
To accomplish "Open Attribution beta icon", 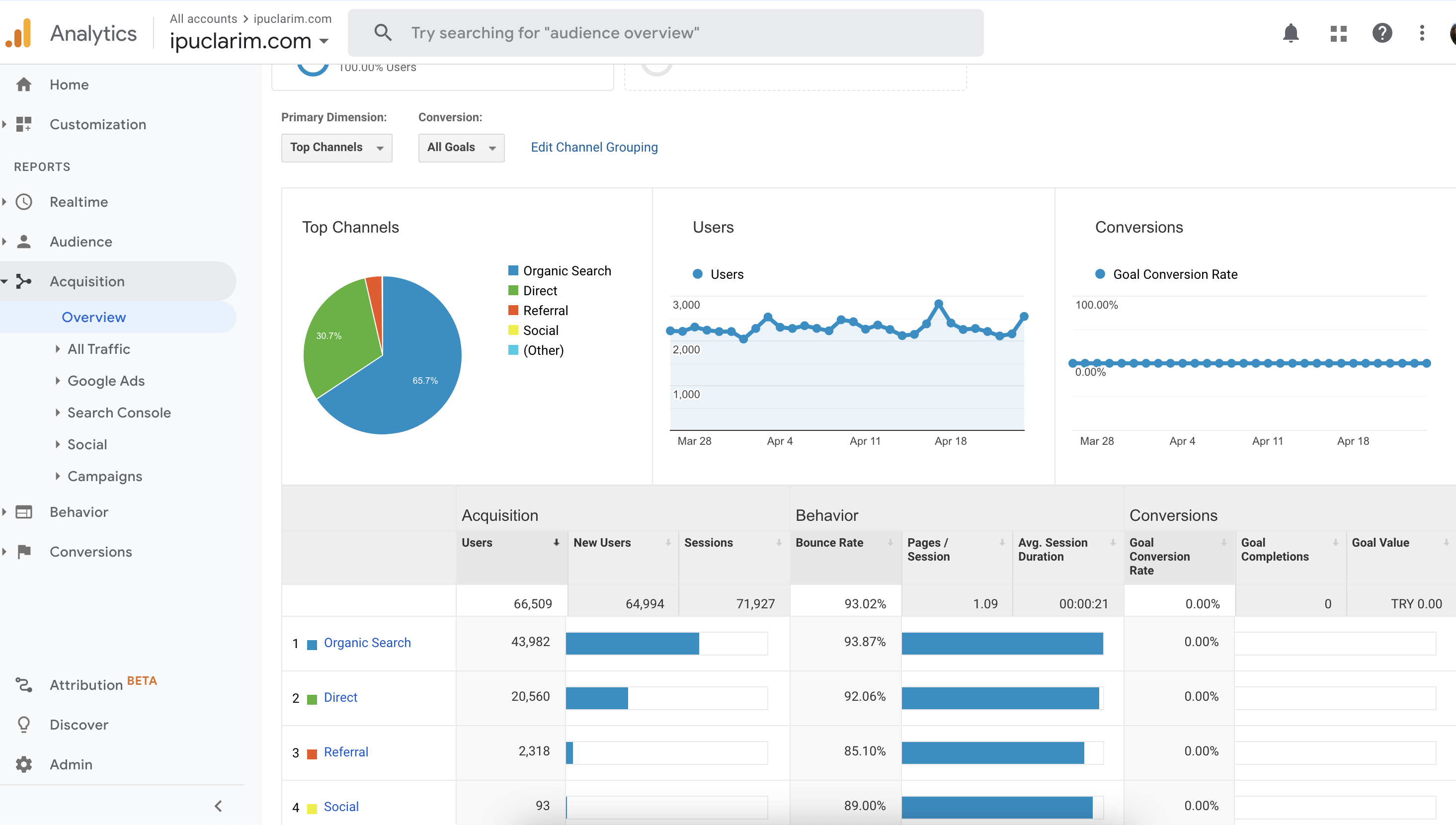I will (x=24, y=684).
